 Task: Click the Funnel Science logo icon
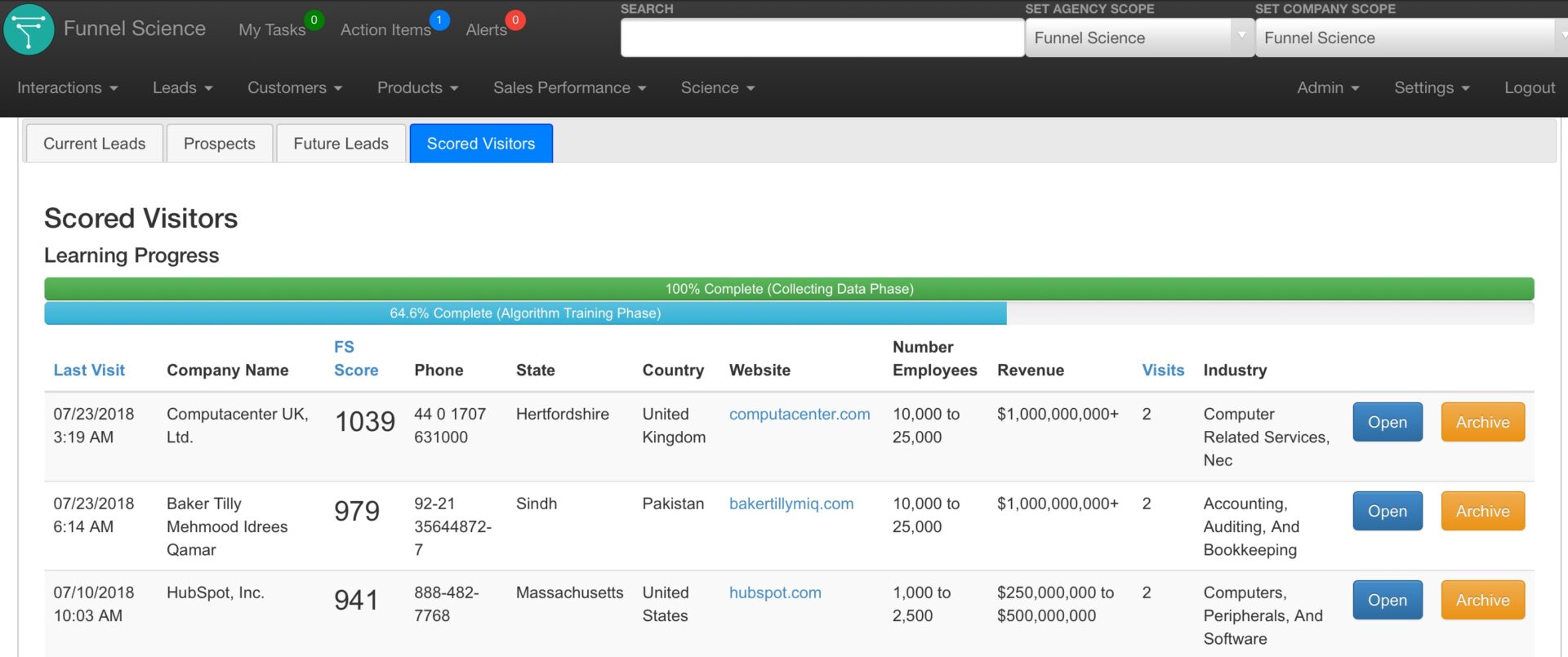(x=29, y=29)
